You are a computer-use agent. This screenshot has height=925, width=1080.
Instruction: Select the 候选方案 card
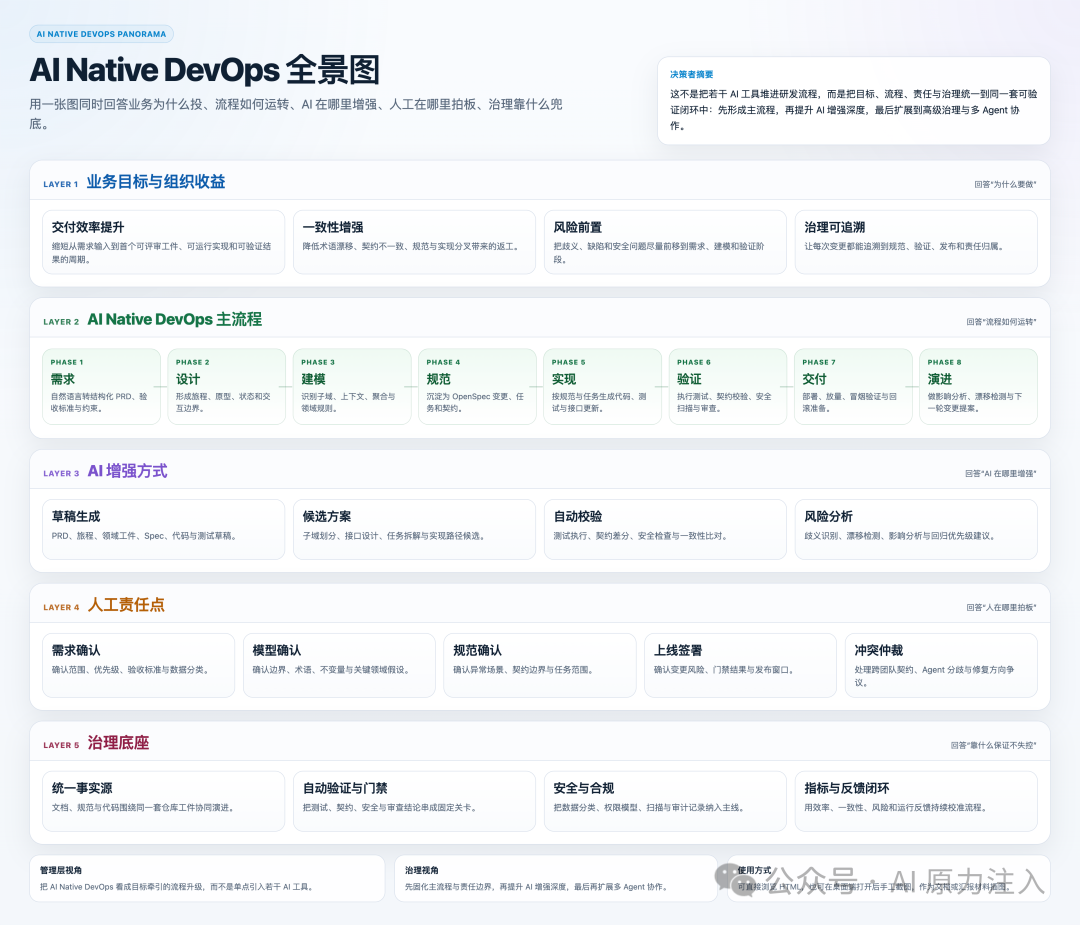(x=414, y=529)
